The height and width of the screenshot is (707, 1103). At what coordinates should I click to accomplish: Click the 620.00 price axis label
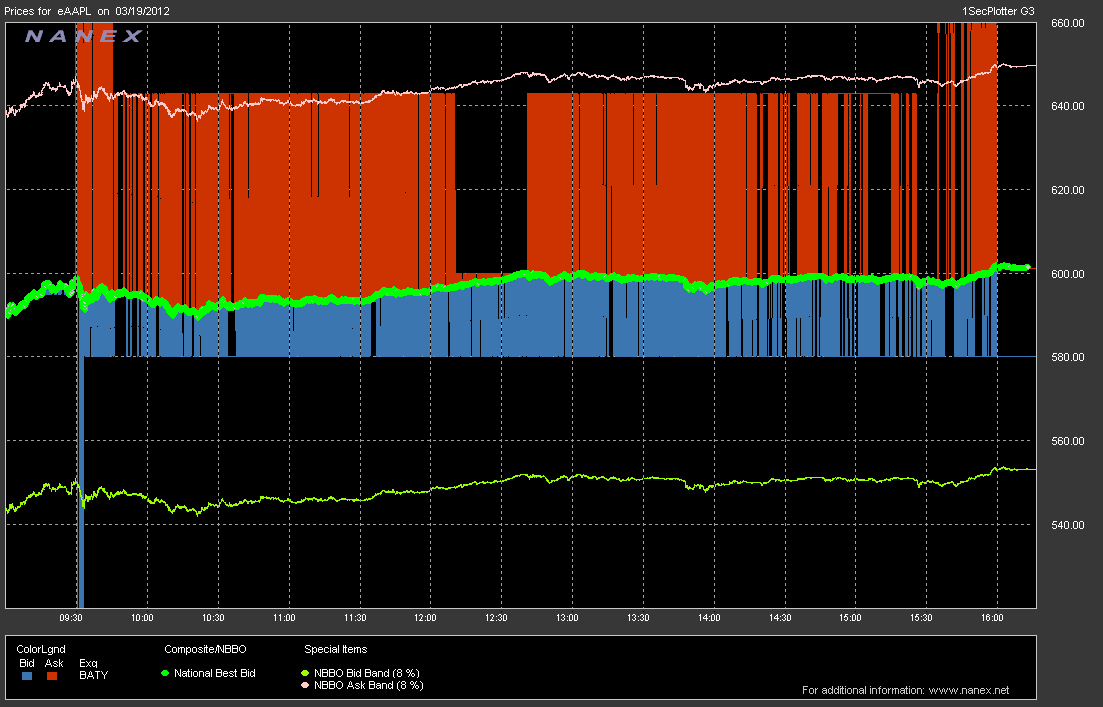coord(1067,190)
